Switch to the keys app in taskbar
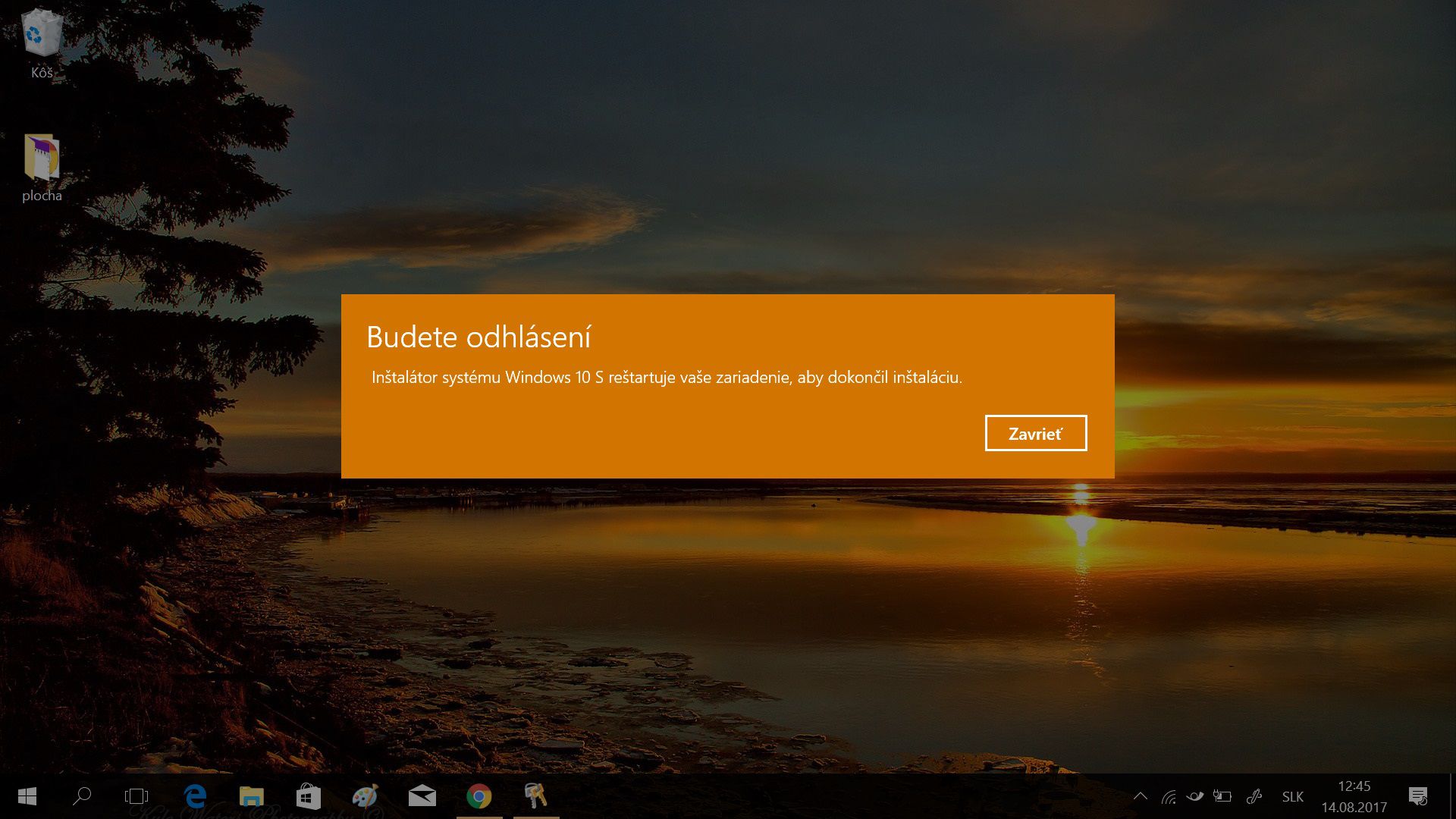 pyautogui.click(x=535, y=796)
